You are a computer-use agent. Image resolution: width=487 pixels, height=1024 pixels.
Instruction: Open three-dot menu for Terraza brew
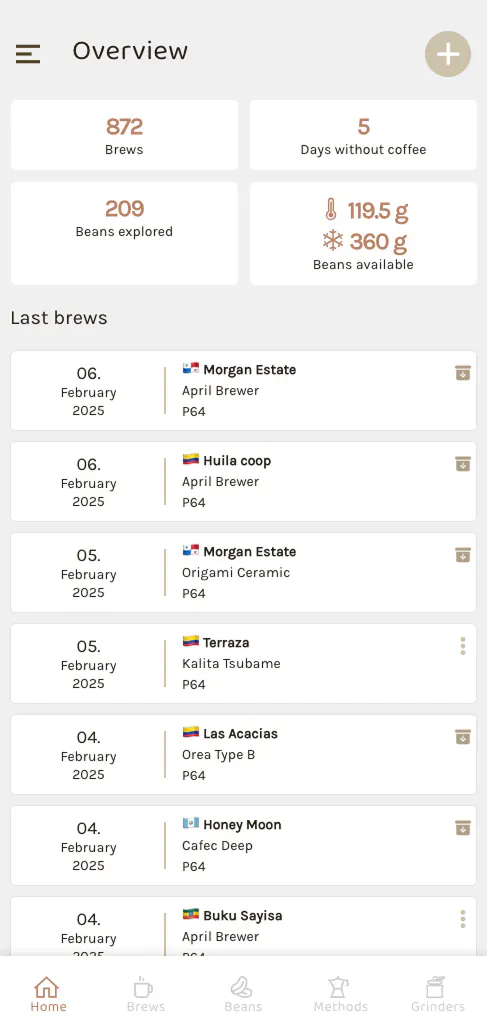[x=463, y=646]
